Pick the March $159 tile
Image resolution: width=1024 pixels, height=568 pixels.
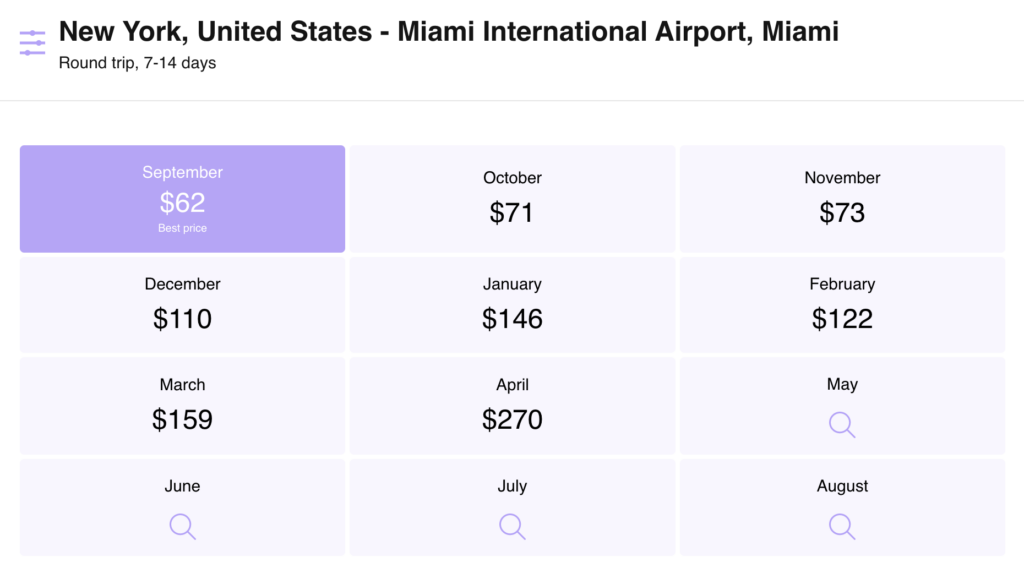click(182, 405)
